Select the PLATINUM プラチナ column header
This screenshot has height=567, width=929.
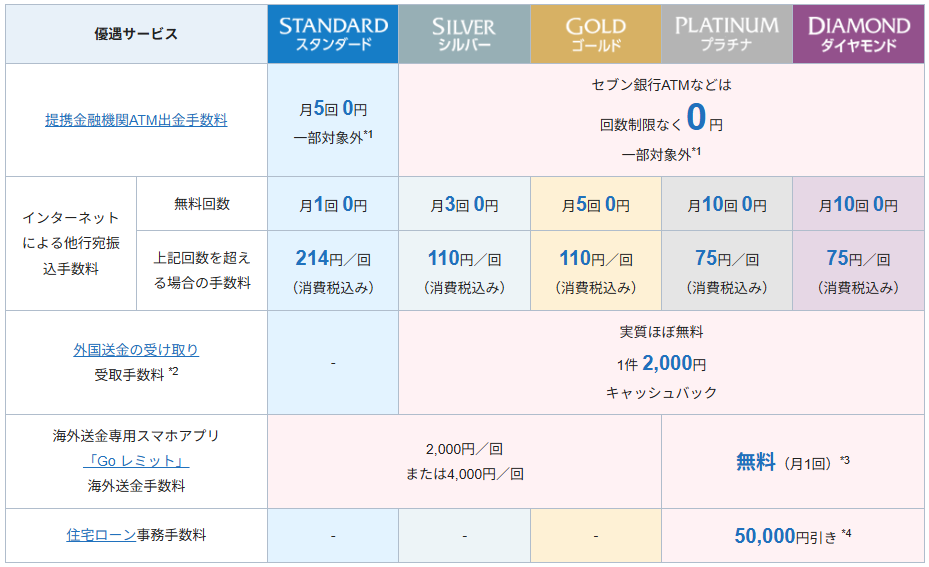(x=727, y=34)
